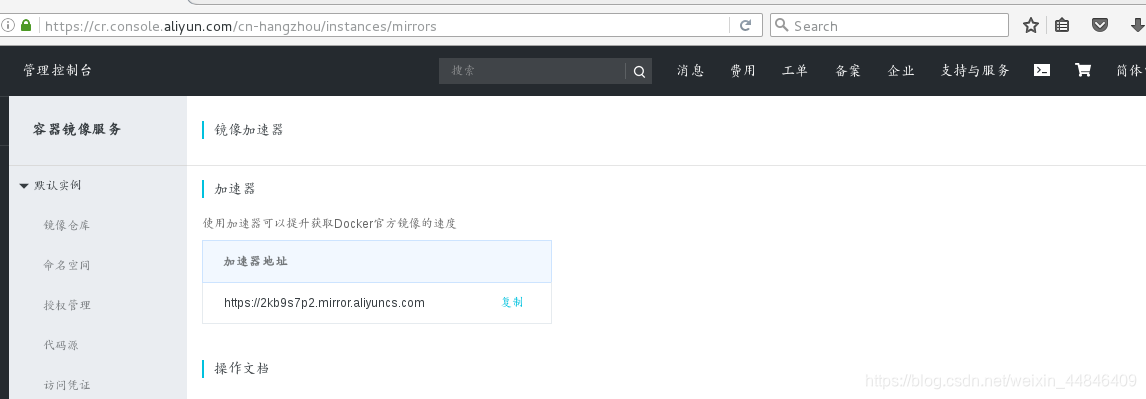Click the 加速器 section heading
The width and height of the screenshot is (1146, 399).
pos(235,189)
